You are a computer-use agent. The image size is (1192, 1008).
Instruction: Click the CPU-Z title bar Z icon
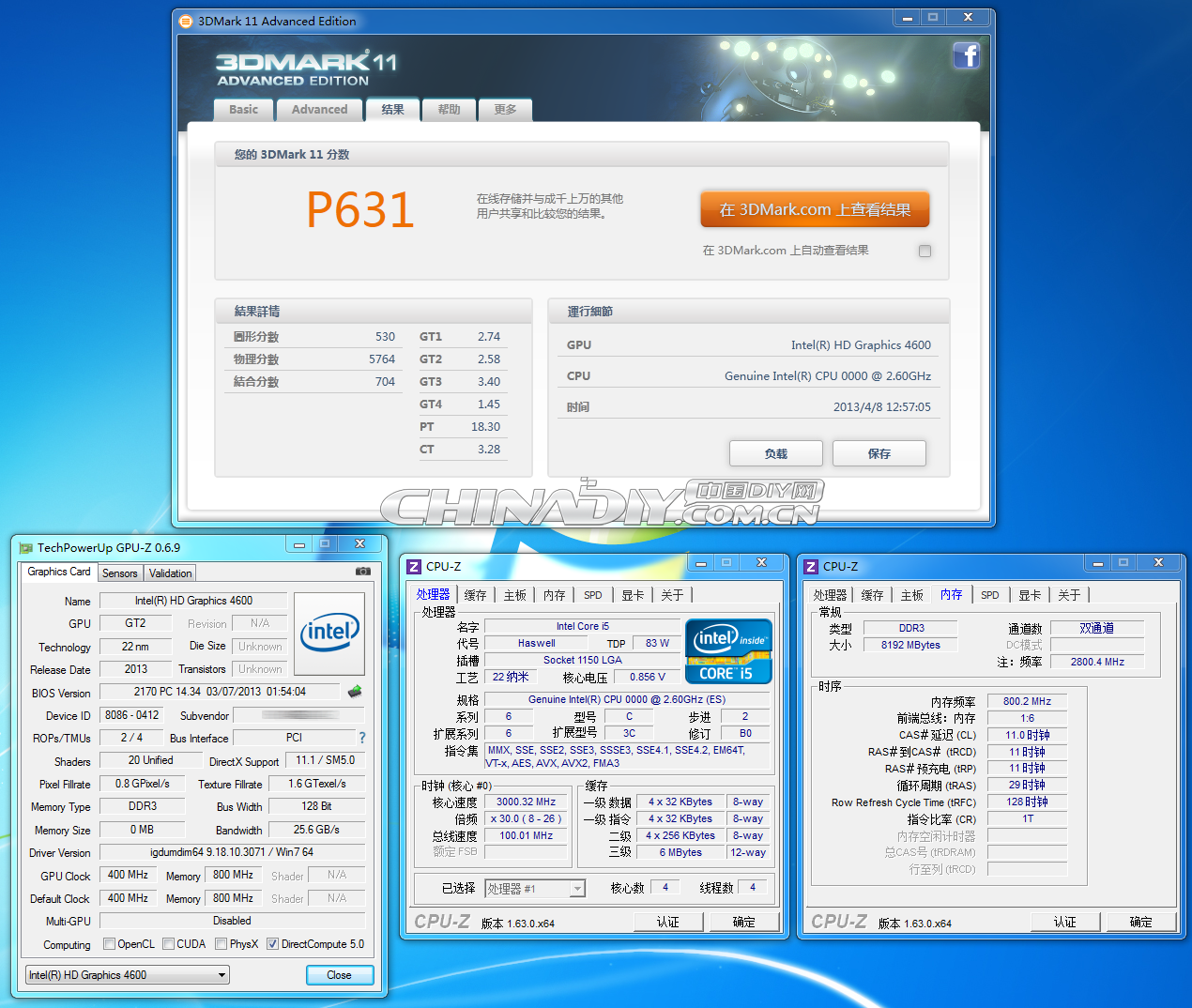click(414, 566)
